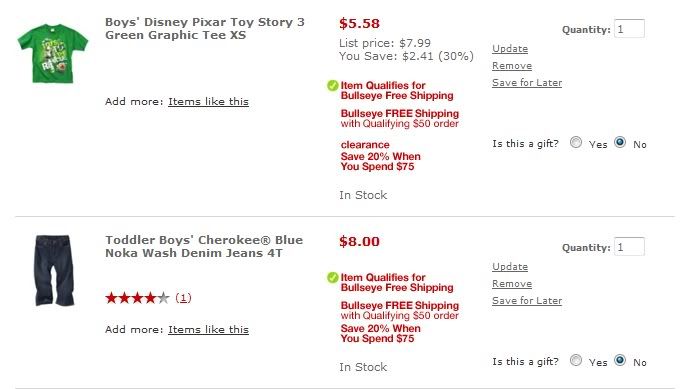Select No gift option for Toy Story tee

click(620, 142)
